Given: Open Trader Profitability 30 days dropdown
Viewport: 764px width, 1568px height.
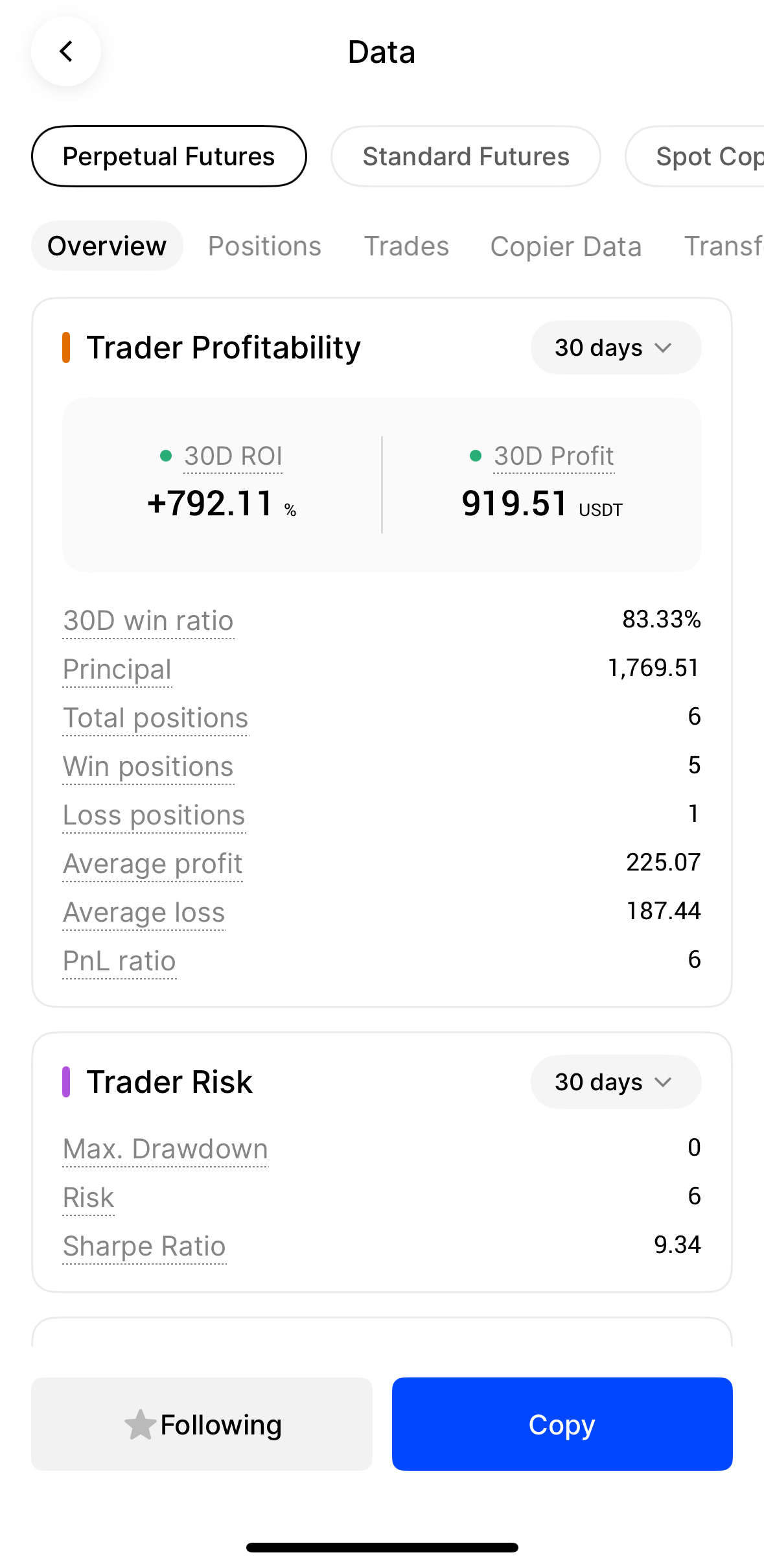Looking at the screenshot, I should 615,347.
